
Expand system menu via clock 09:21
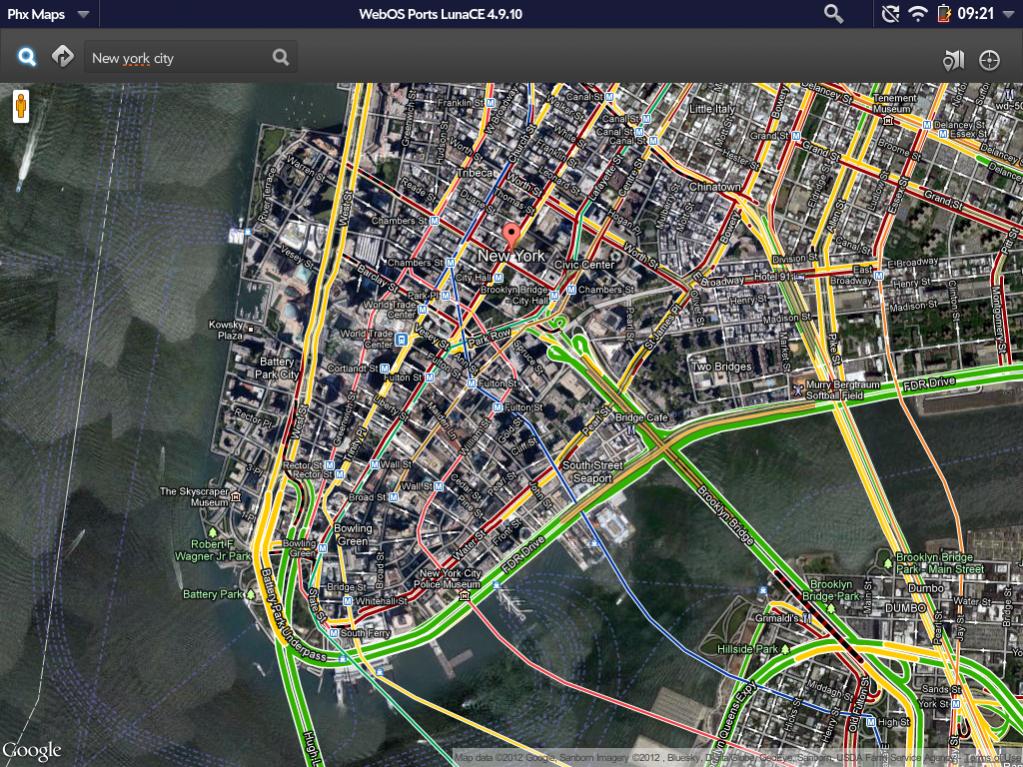(x=975, y=14)
